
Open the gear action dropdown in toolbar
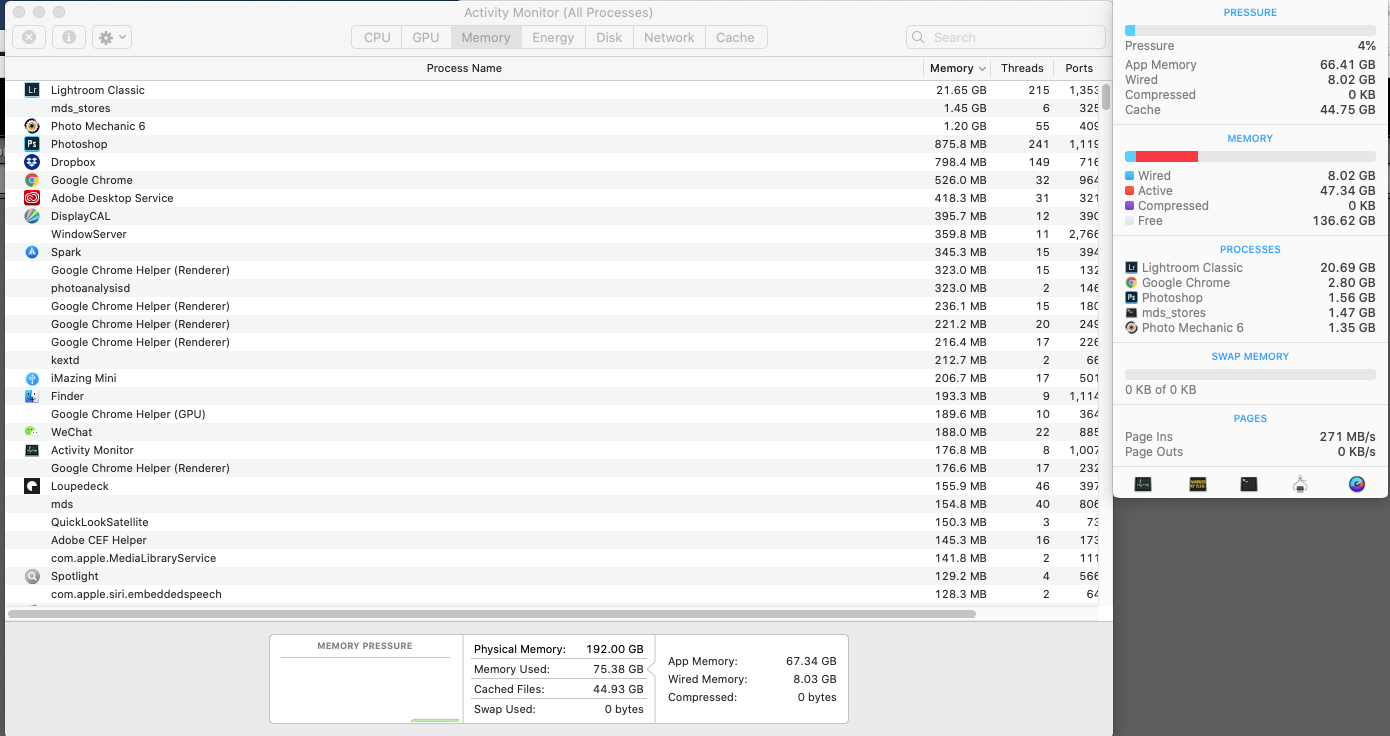click(112, 37)
